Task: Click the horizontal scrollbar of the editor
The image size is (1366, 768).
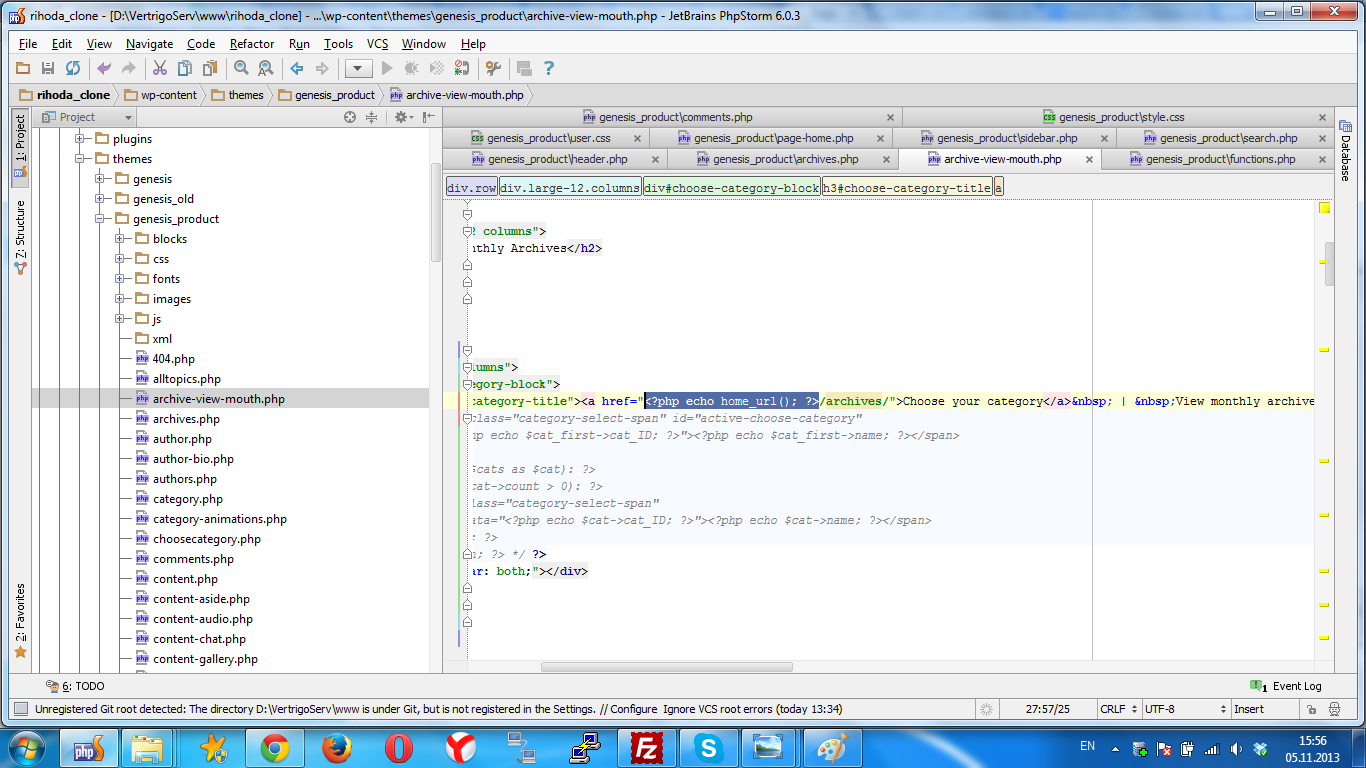Action: tap(666, 667)
